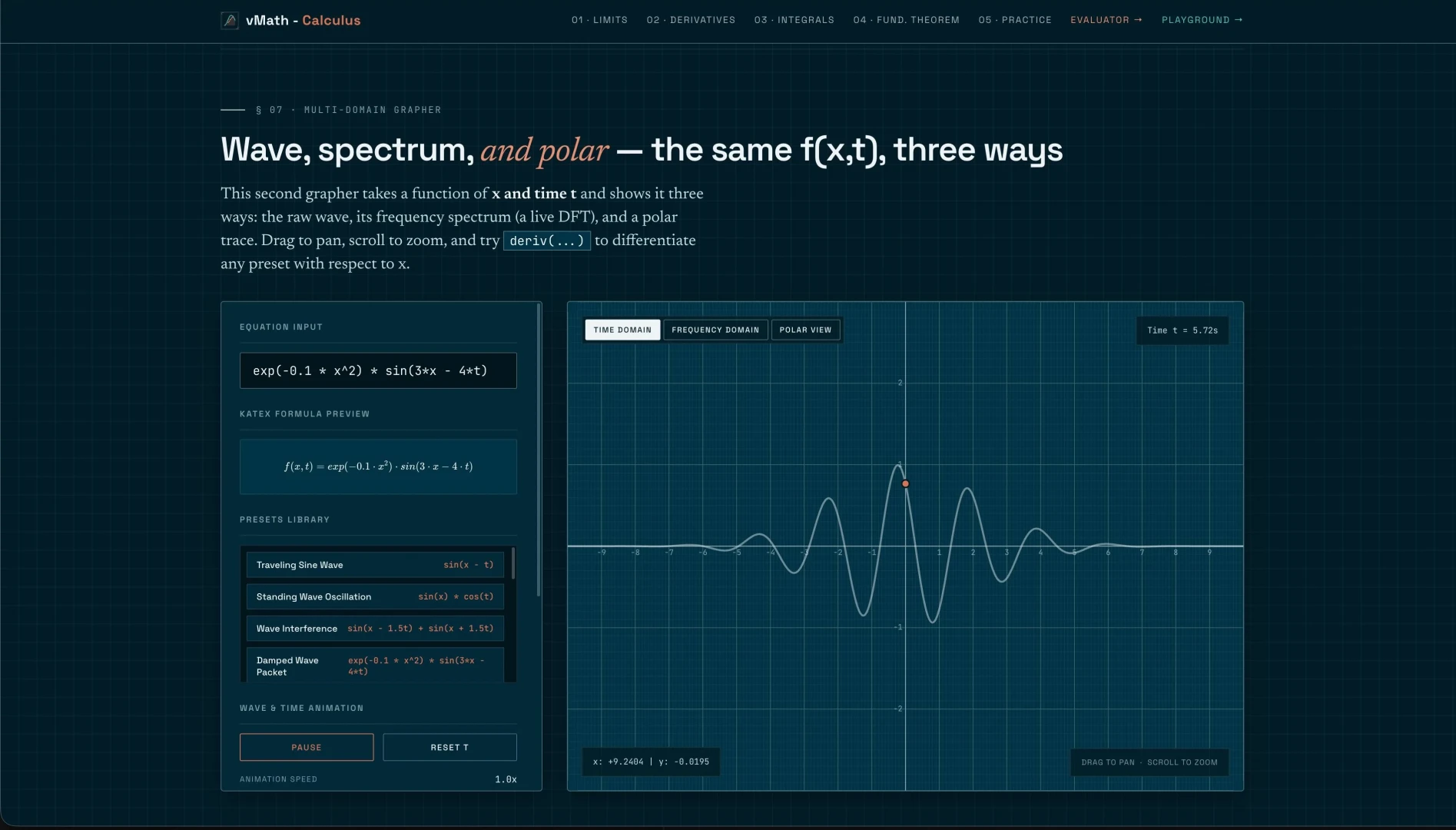Click the 'Time t = 5.72s' readout
1456x830 pixels.
coord(1182,330)
